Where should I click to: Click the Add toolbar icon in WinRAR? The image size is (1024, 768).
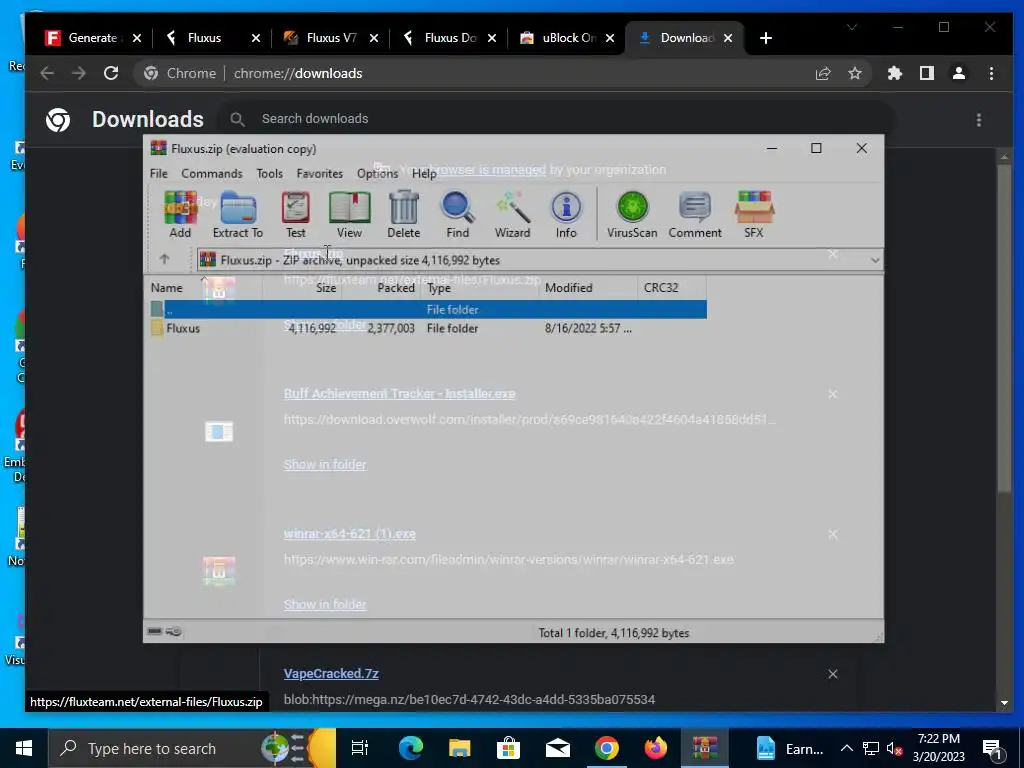[x=180, y=215]
